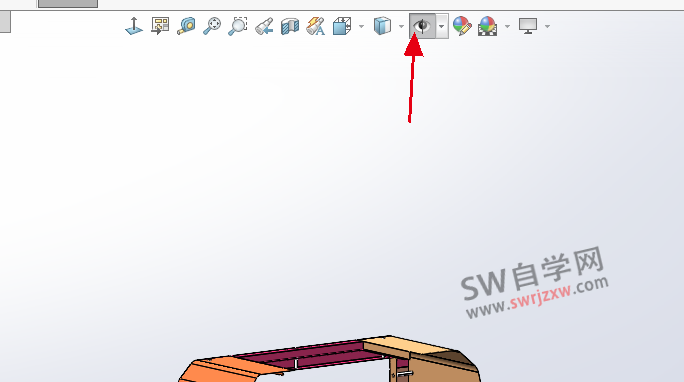Select the orange 3D model part

(227, 369)
